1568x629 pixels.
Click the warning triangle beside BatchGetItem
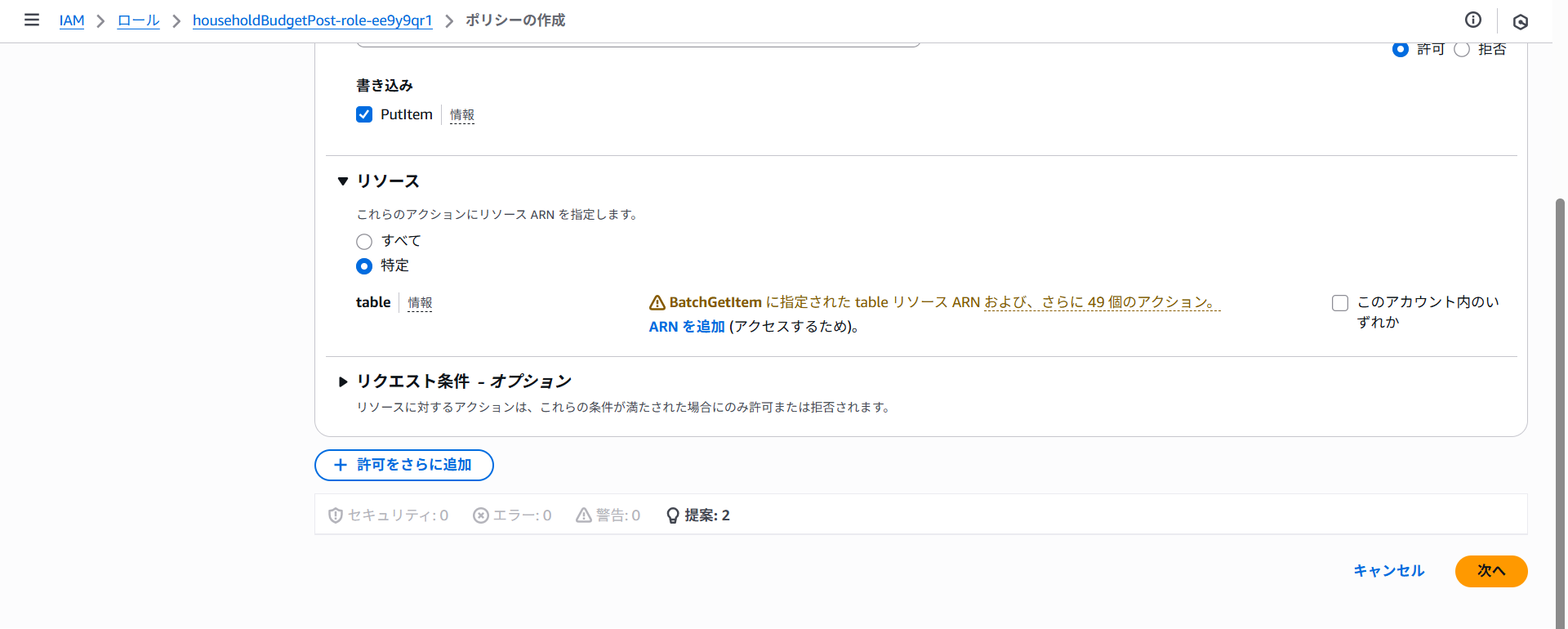(657, 303)
